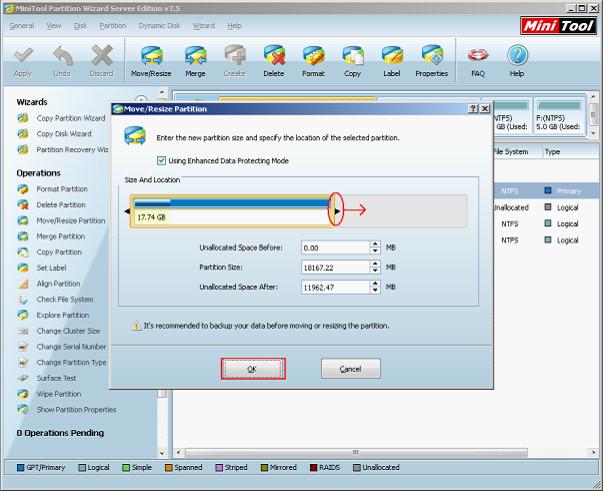
Task: Choose Show Partition Properties operation
Action: [x=67, y=410]
